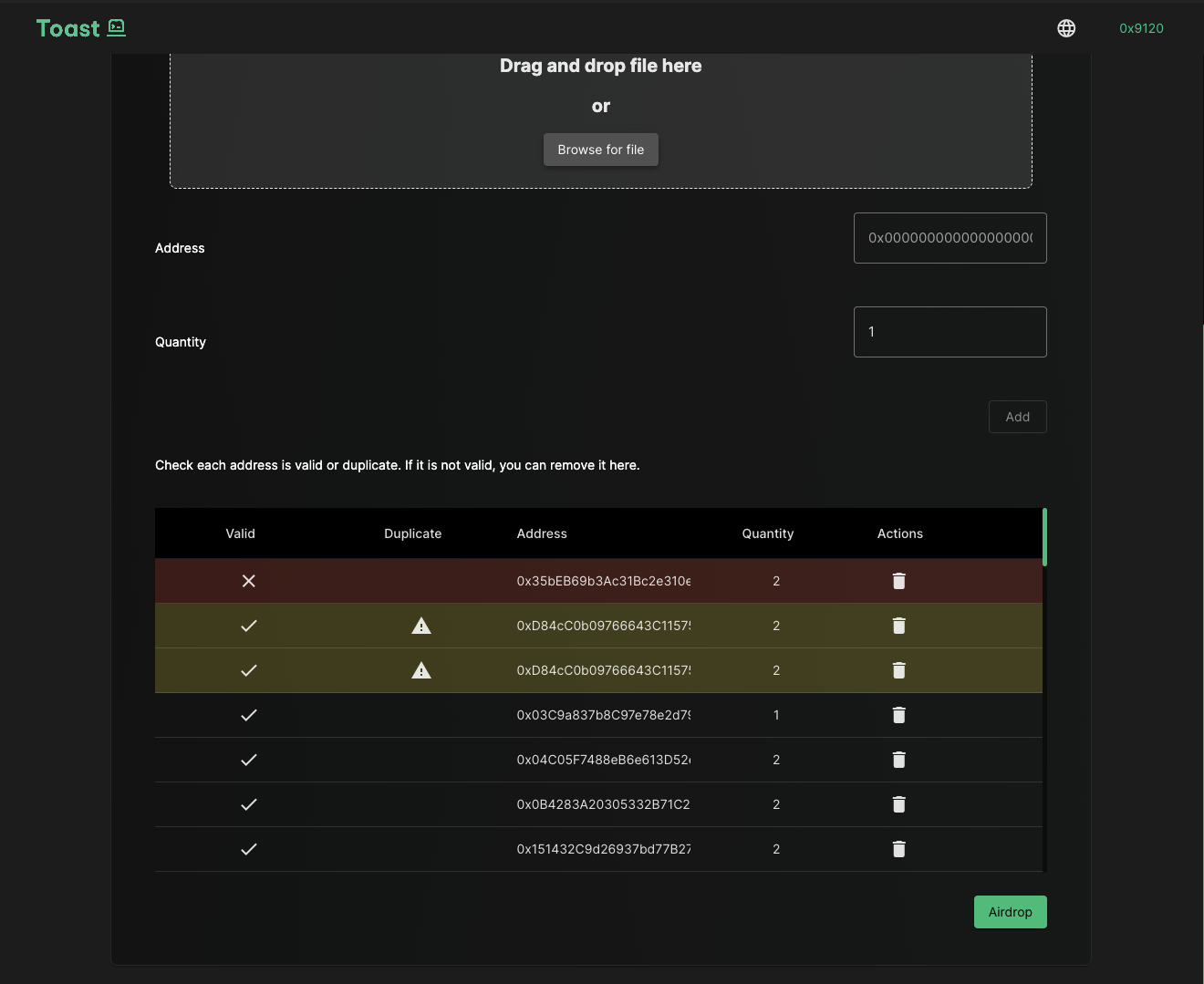Delete the 0x35bEB69b3Ac31Bc2e310 row

(x=899, y=581)
